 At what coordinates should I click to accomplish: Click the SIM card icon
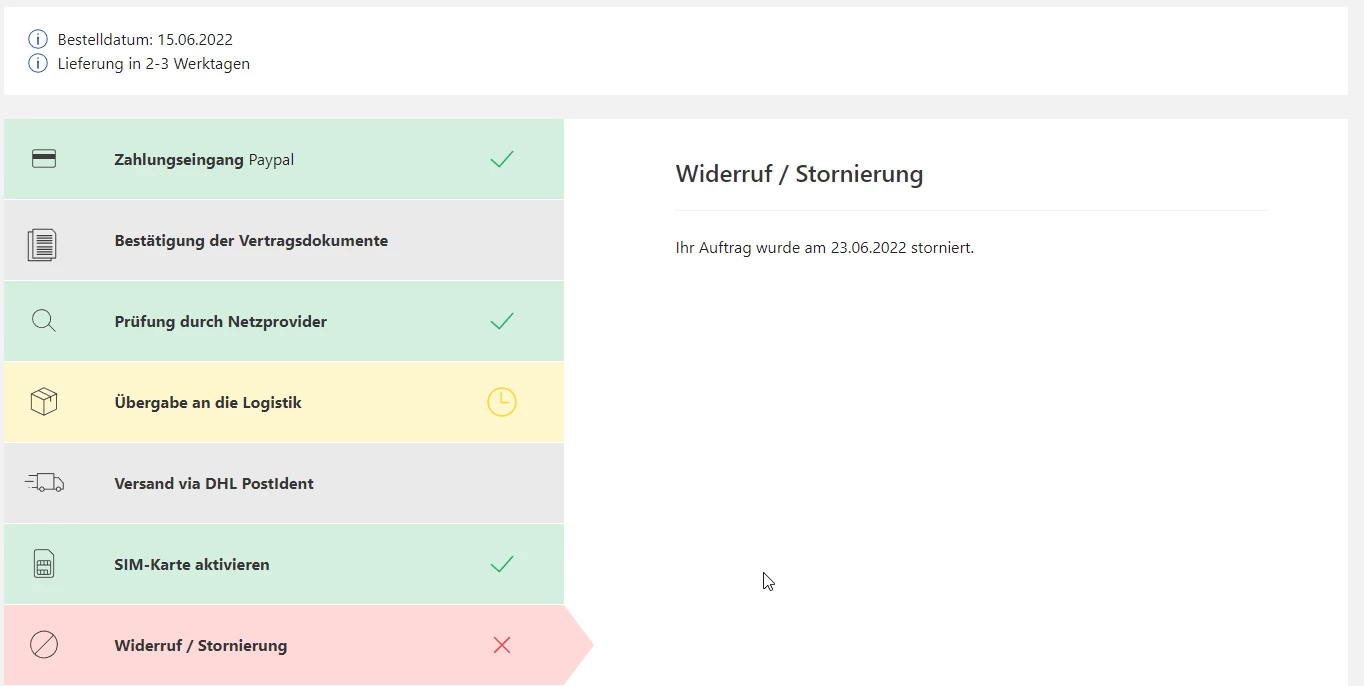[x=44, y=564]
